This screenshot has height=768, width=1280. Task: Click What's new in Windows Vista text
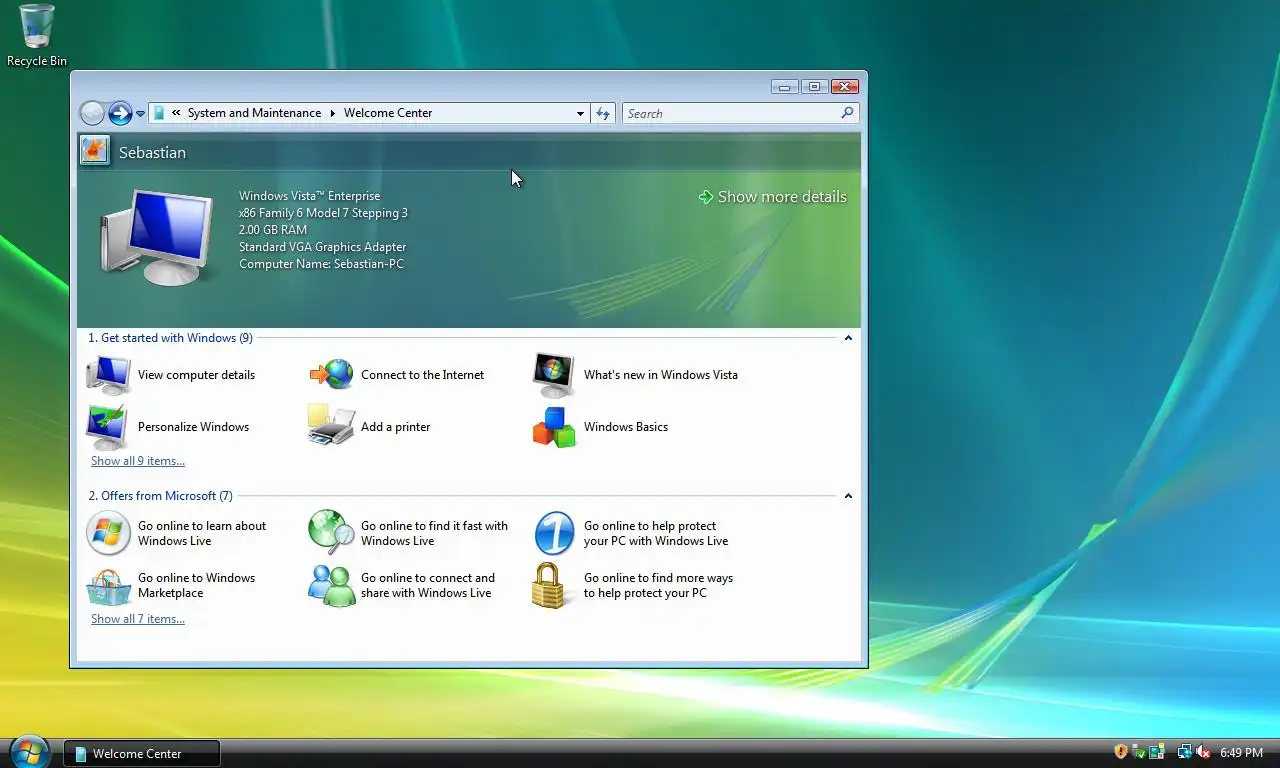point(661,375)
